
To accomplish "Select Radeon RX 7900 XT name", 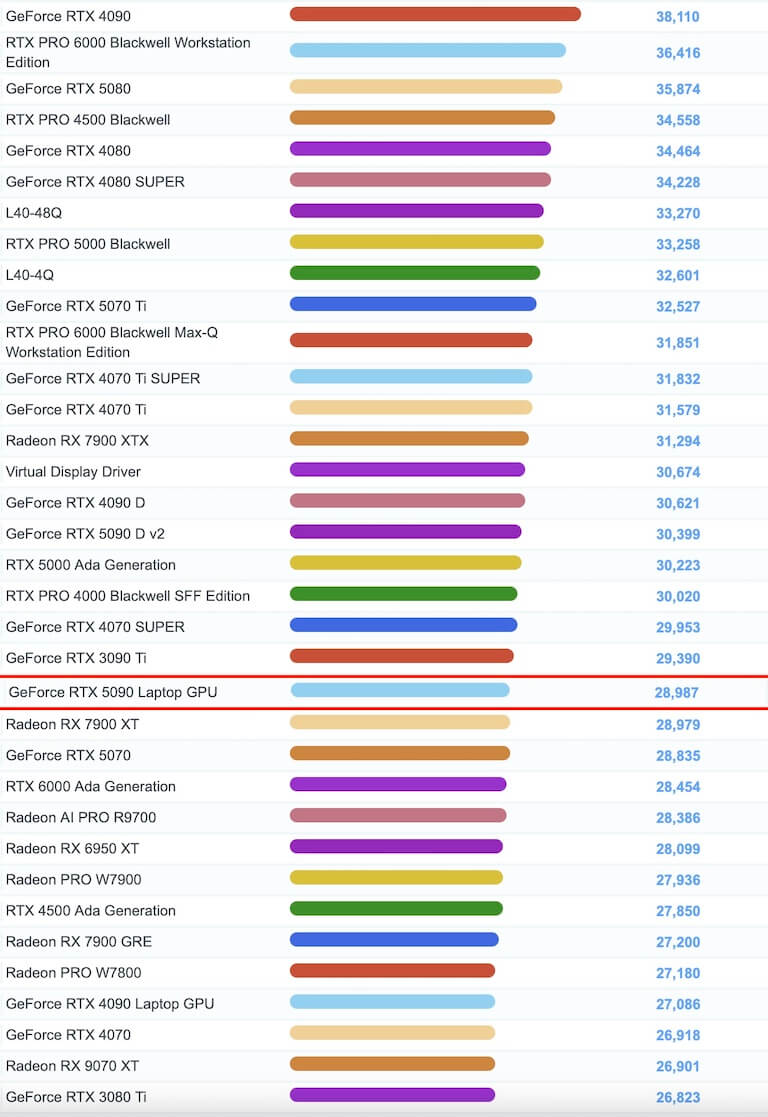I will (x=72, y=724).
